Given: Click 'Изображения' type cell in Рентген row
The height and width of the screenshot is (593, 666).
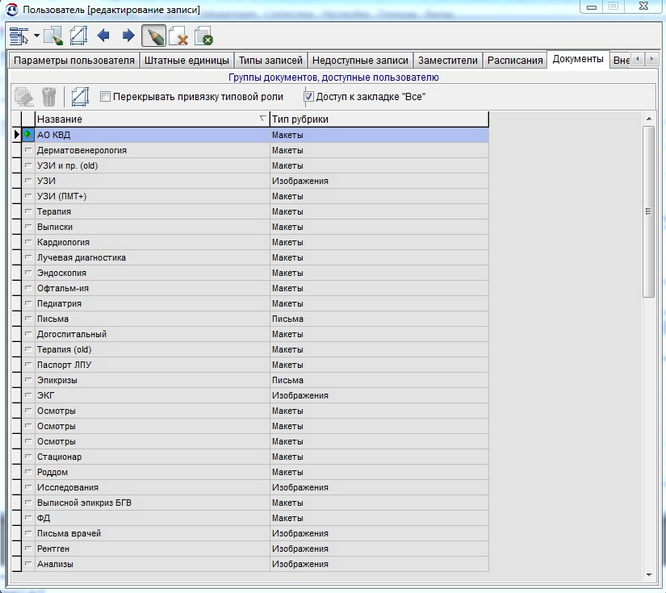Looking at the screenshot, I should [379, 548].
